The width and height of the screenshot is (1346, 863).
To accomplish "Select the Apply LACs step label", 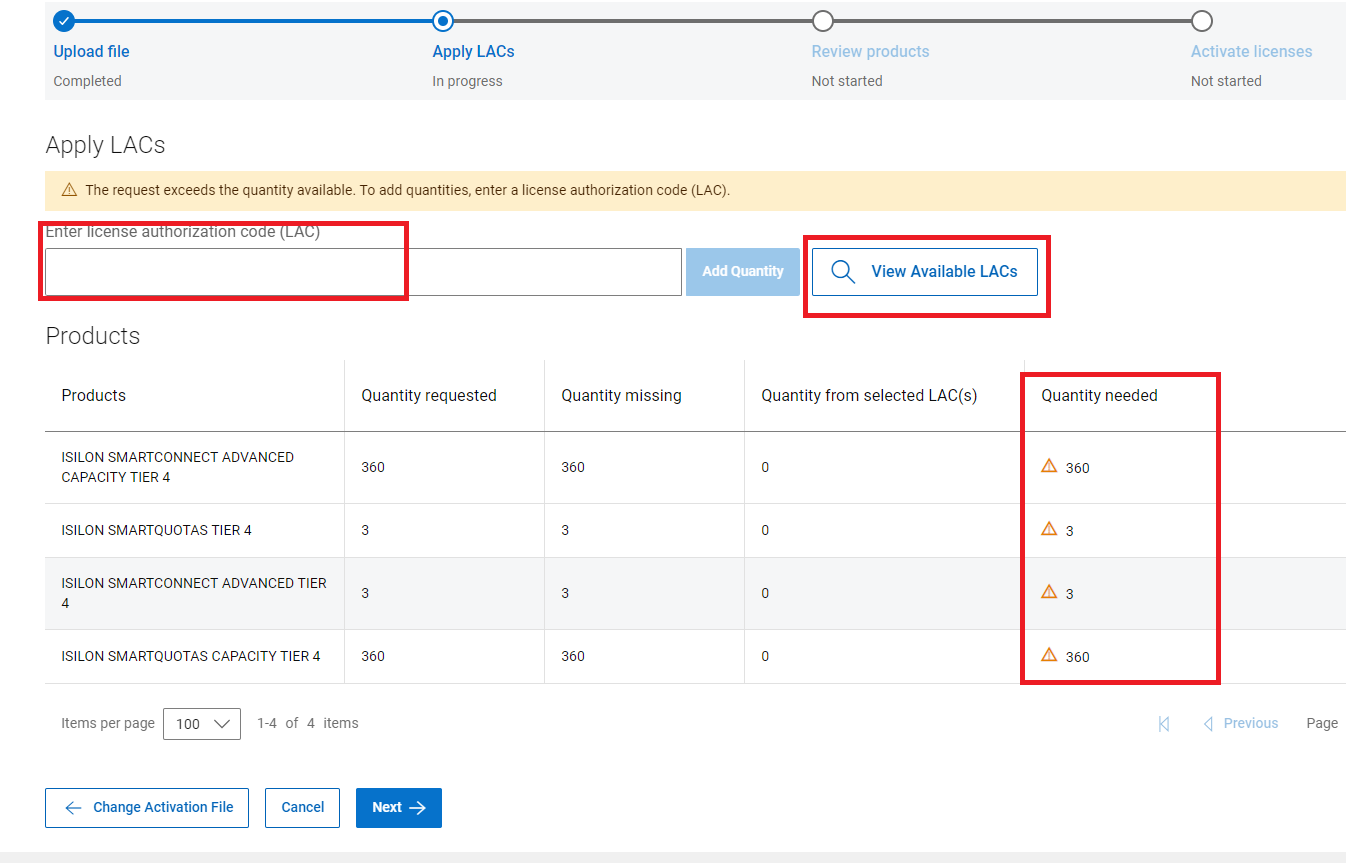I will point(473,52).
